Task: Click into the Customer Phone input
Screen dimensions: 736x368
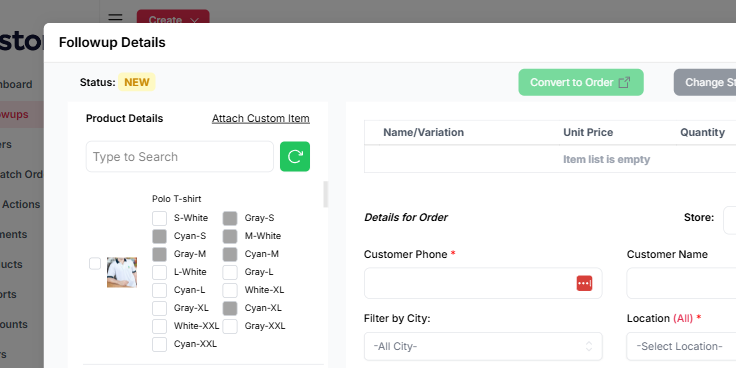Action: point(483,283)
